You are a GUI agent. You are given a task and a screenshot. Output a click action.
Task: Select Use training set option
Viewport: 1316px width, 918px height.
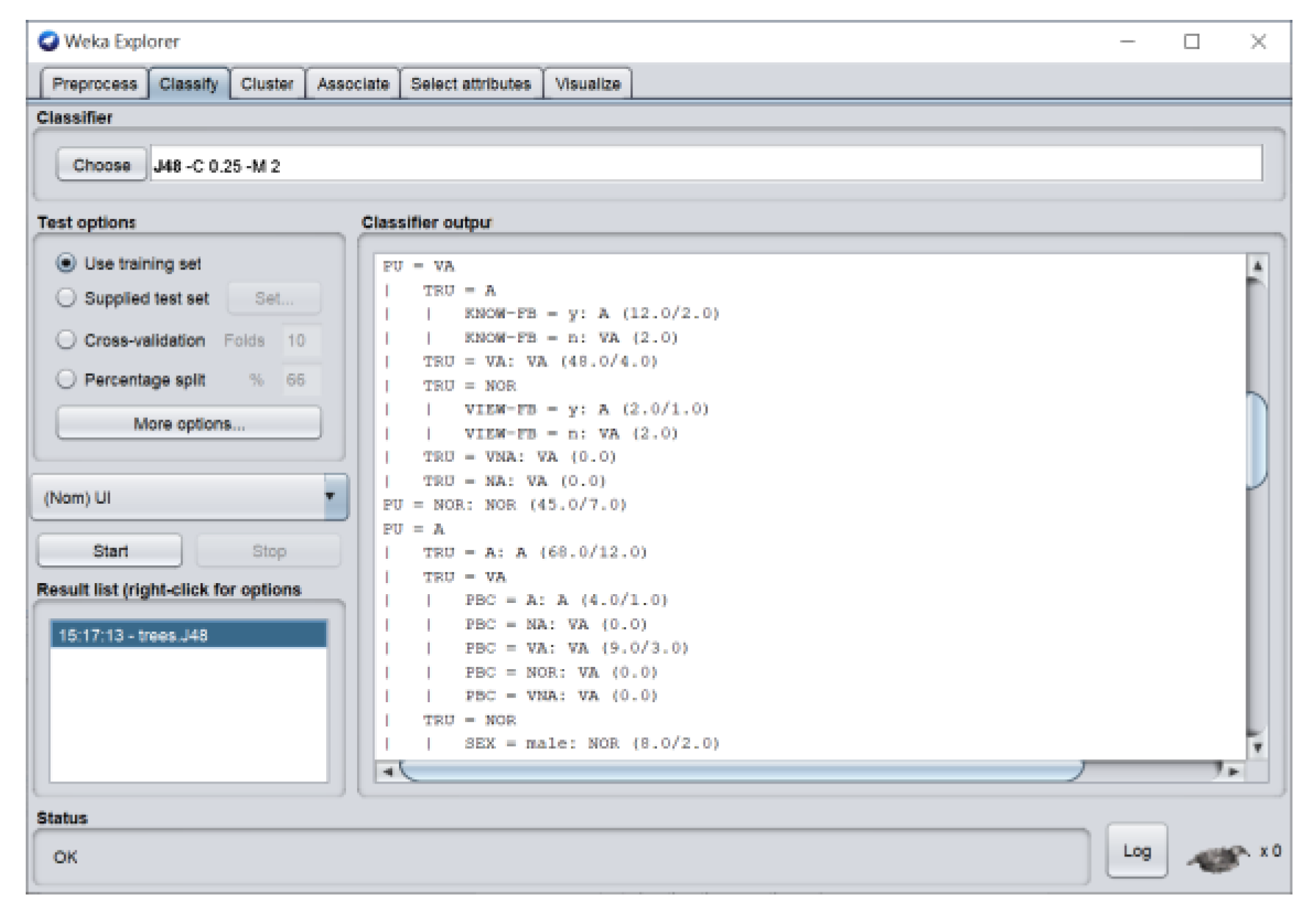[129, 263]
